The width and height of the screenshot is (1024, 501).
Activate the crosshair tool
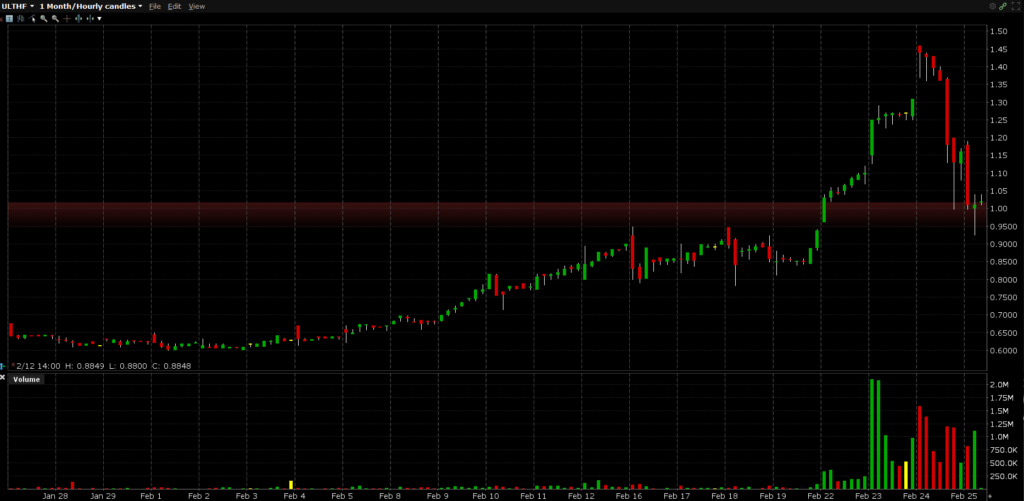coord(67,18)
